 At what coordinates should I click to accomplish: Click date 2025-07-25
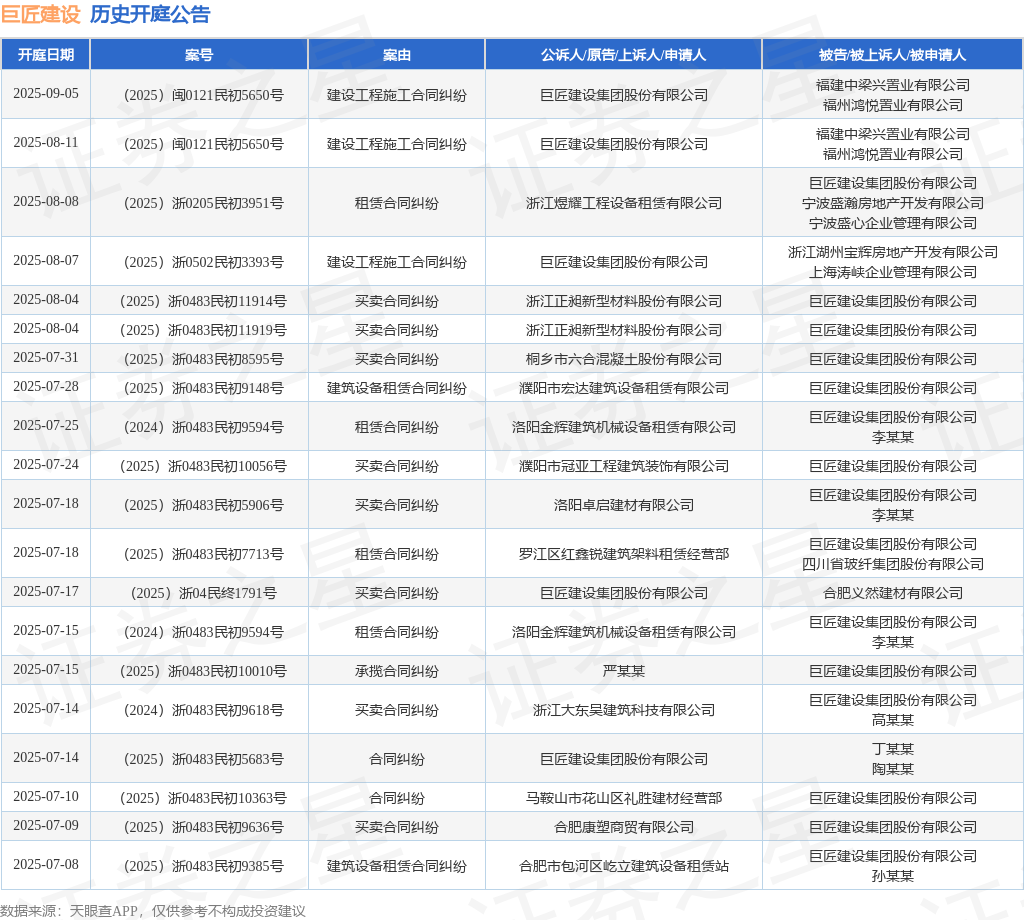point(46,425)
